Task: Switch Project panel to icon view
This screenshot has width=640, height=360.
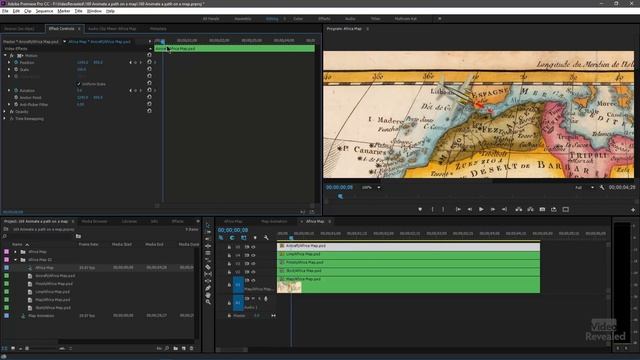Action: pyautogui.click(x=13, y=348)
